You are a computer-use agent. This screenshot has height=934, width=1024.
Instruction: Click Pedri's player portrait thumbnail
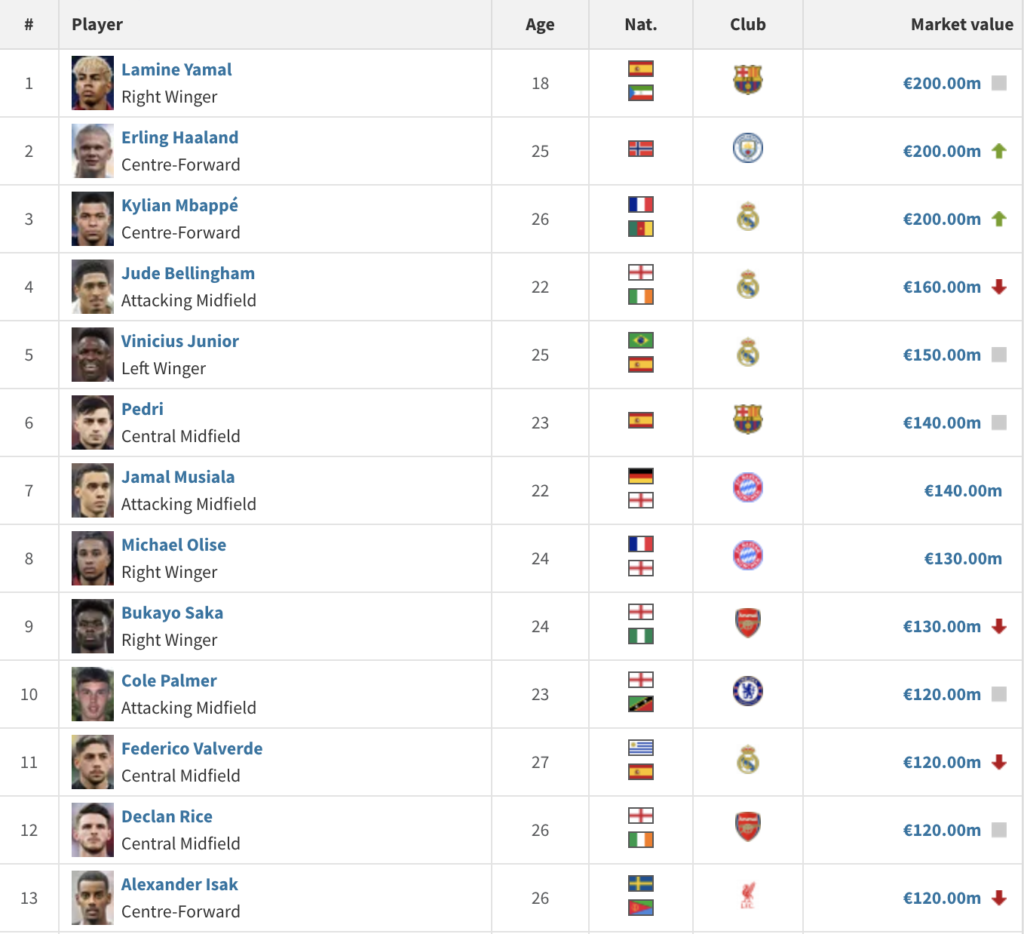(92, 422)
